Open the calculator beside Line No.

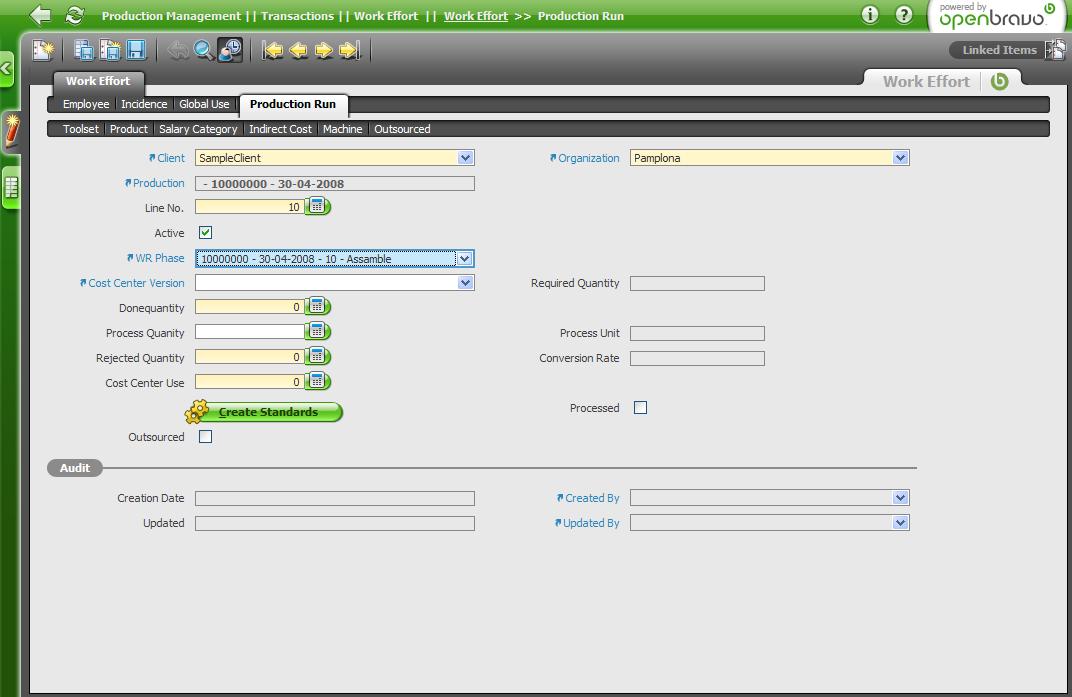coord(317,207)
